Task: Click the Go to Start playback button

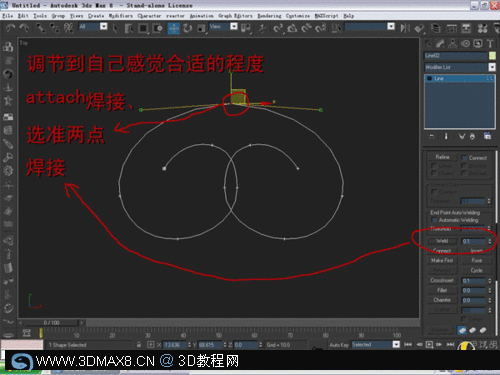Action: click(407, 344)
